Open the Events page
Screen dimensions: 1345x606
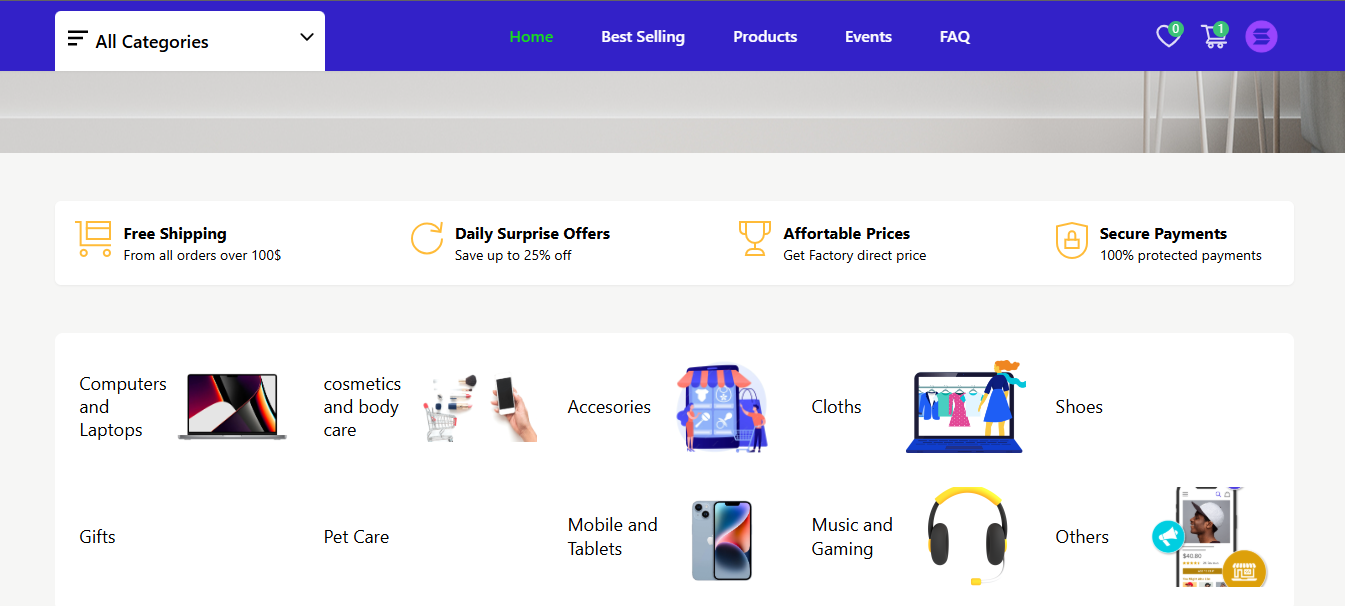[x=868, y=37]
